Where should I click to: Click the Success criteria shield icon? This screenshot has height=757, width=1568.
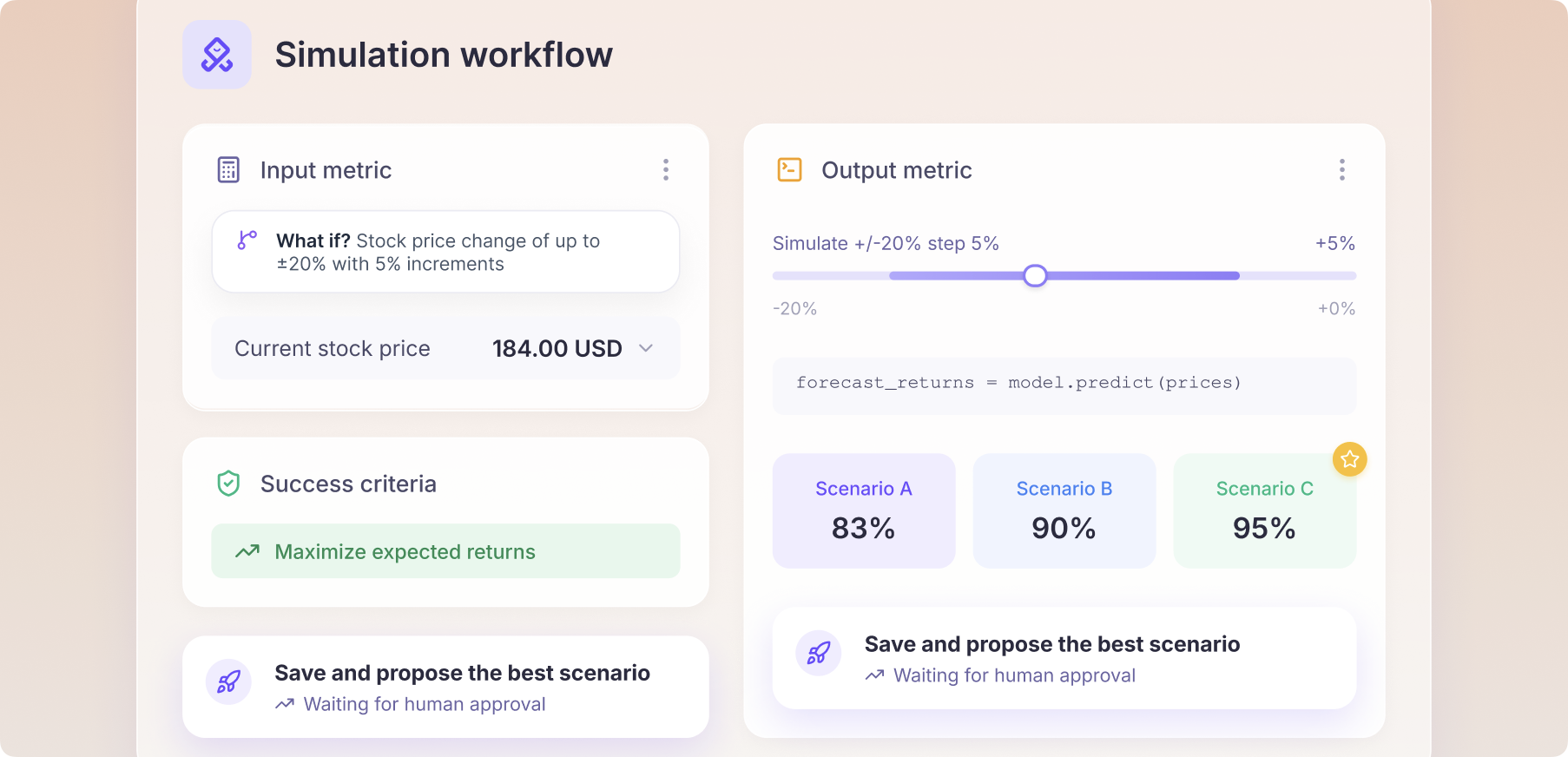(228, 484)
